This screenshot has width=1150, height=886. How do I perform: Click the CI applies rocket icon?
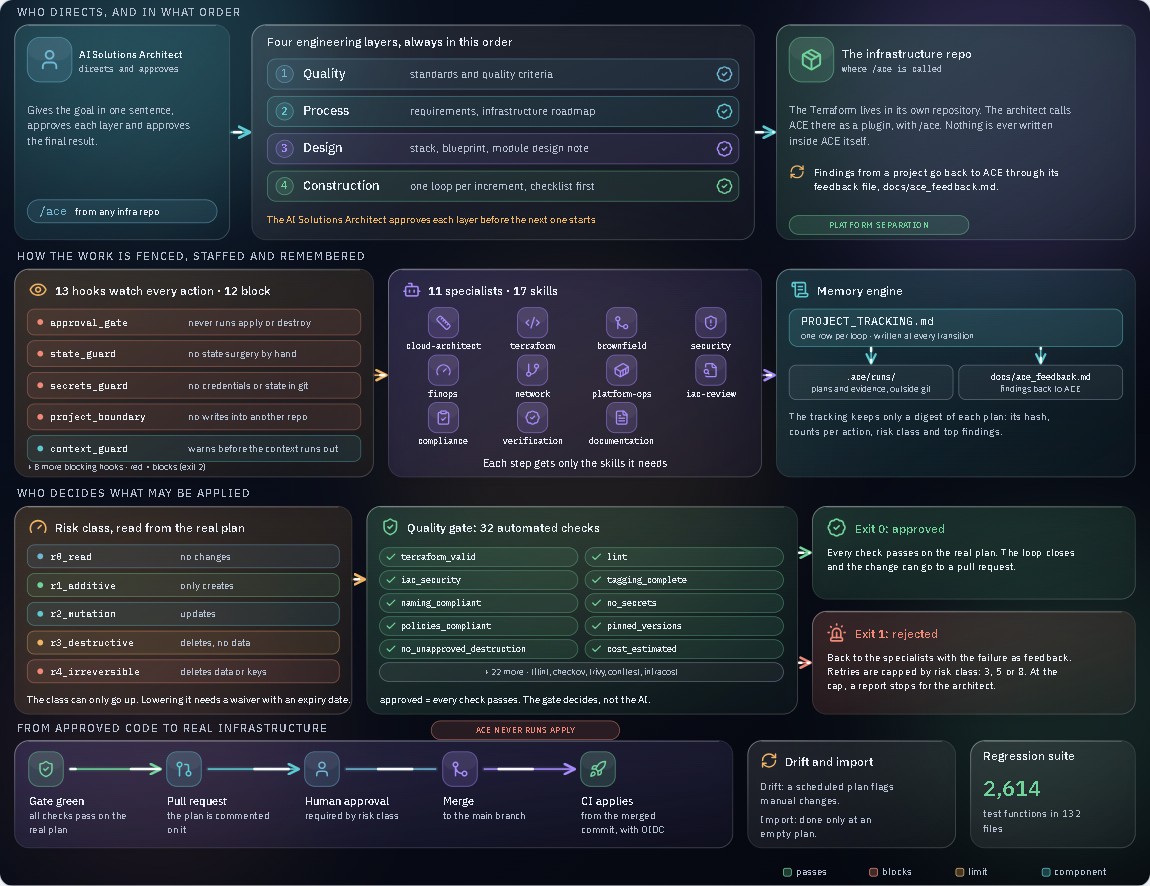[x=598, y=769]
